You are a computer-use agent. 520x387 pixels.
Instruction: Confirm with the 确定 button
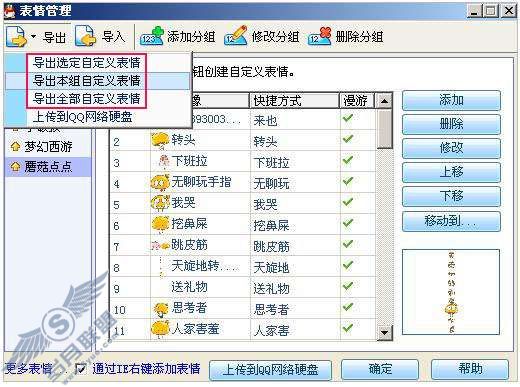(380, 369)
